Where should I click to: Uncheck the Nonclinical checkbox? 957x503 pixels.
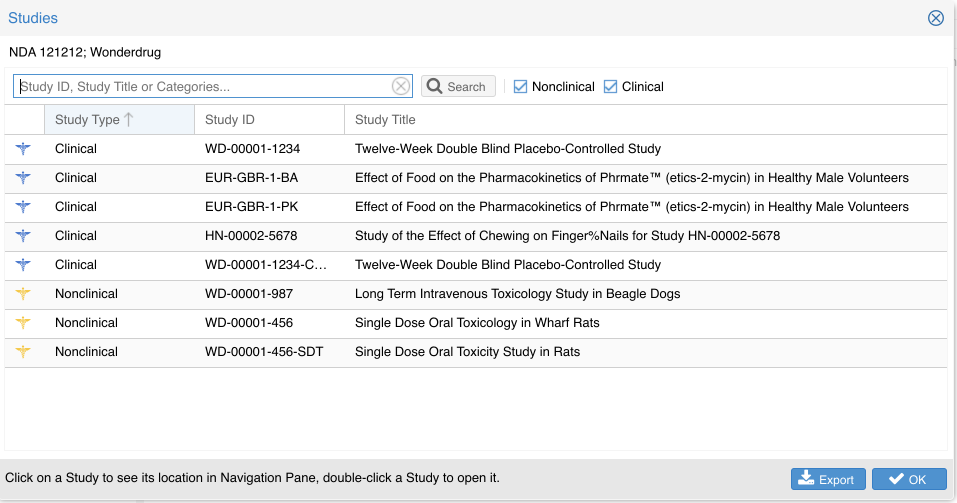click(x=520, y=87)
